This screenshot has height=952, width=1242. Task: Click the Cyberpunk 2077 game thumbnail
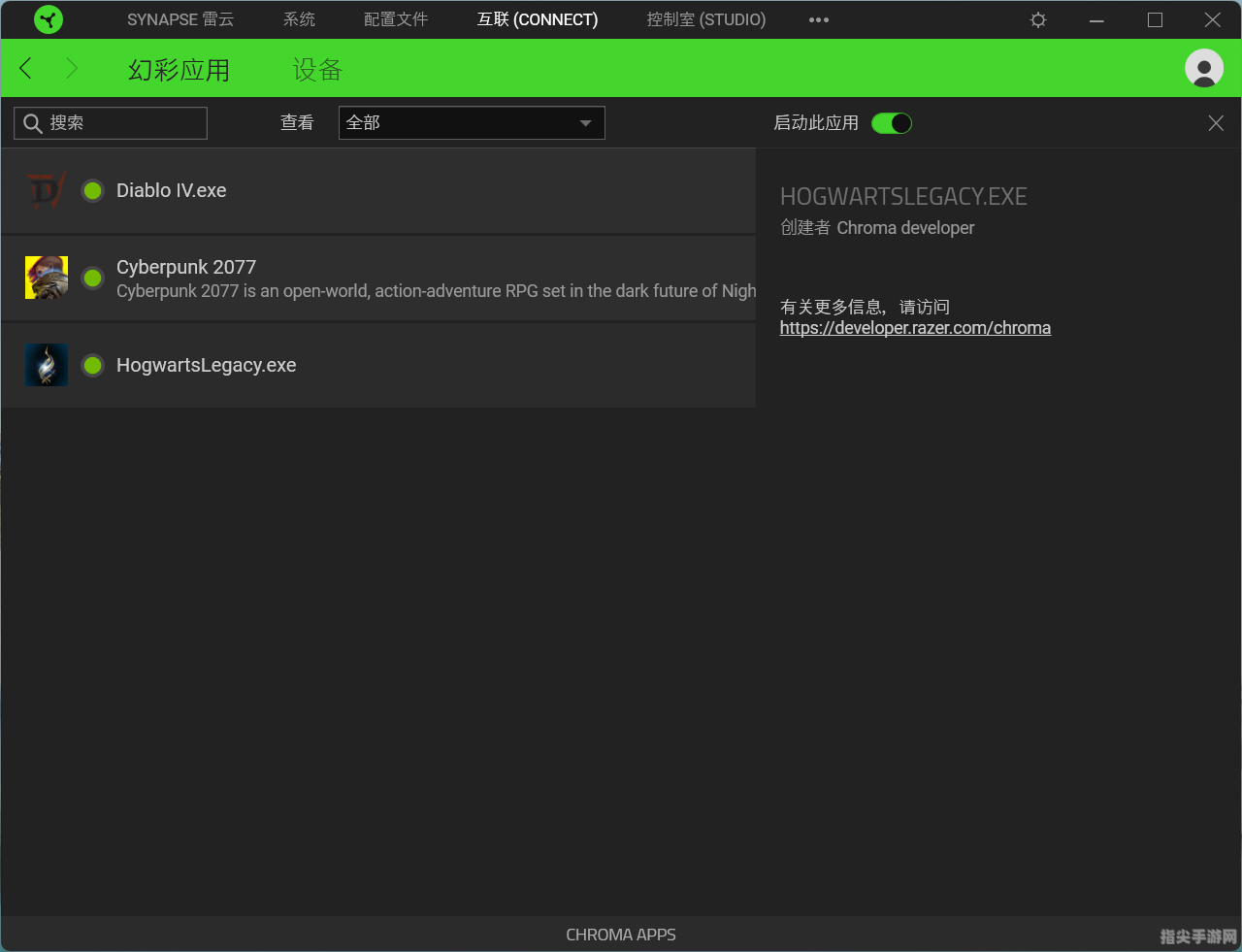[x=46, y=278]
